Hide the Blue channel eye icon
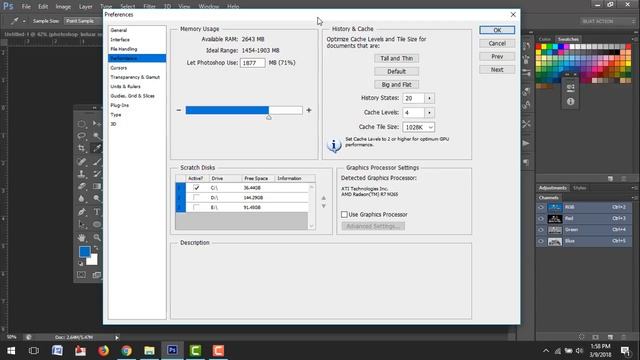Image resolution: width=640 pixels, height=360 pixels. point(541,241)
